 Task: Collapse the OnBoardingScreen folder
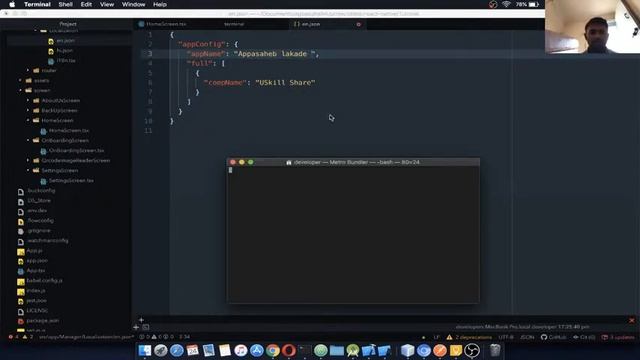click(65, 140)
